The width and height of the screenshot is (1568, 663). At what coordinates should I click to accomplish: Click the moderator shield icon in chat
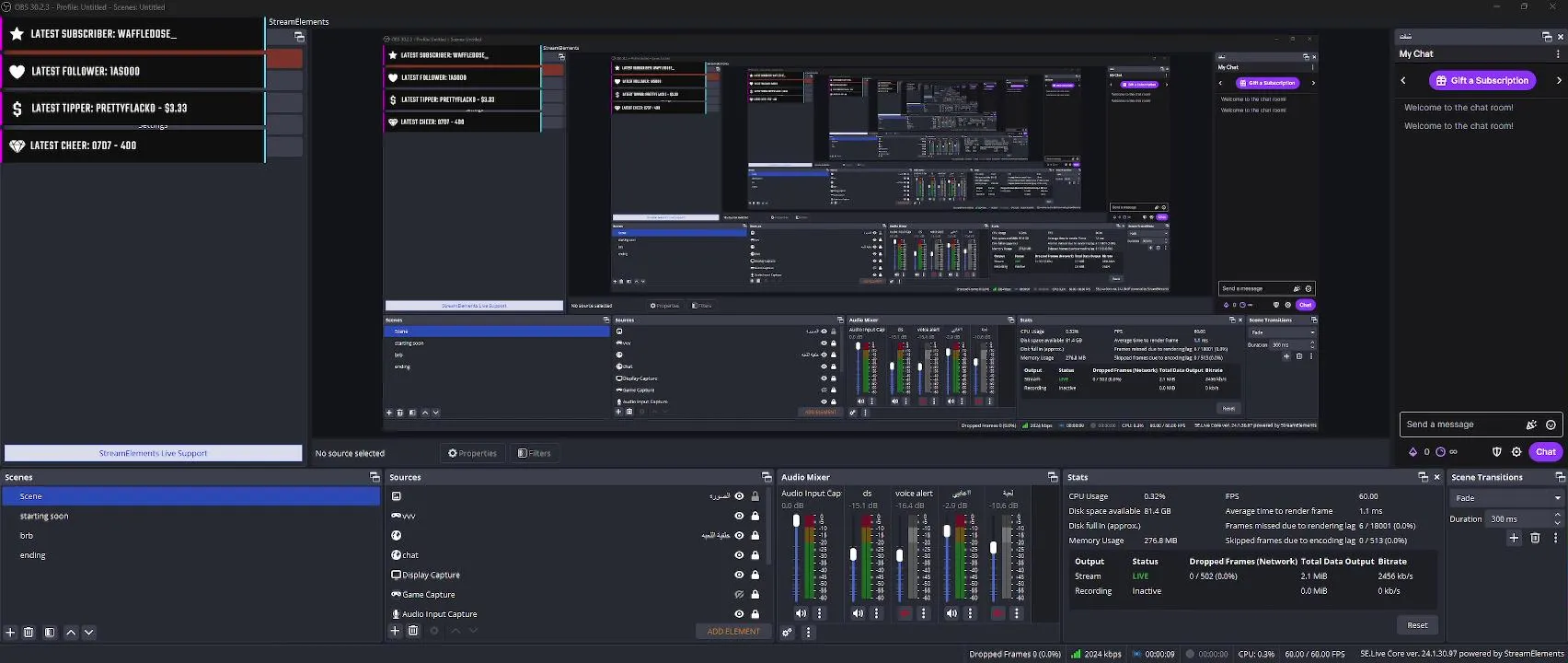(x=1496, y=452)
